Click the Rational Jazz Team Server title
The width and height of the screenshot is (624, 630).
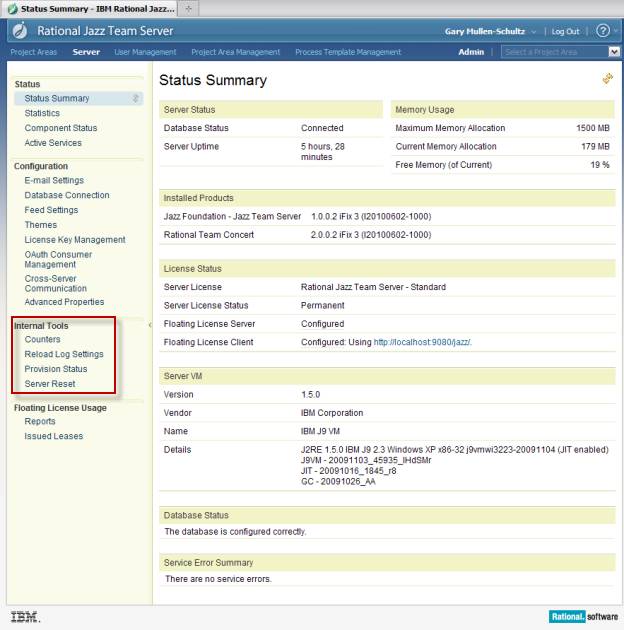(105, 31)
